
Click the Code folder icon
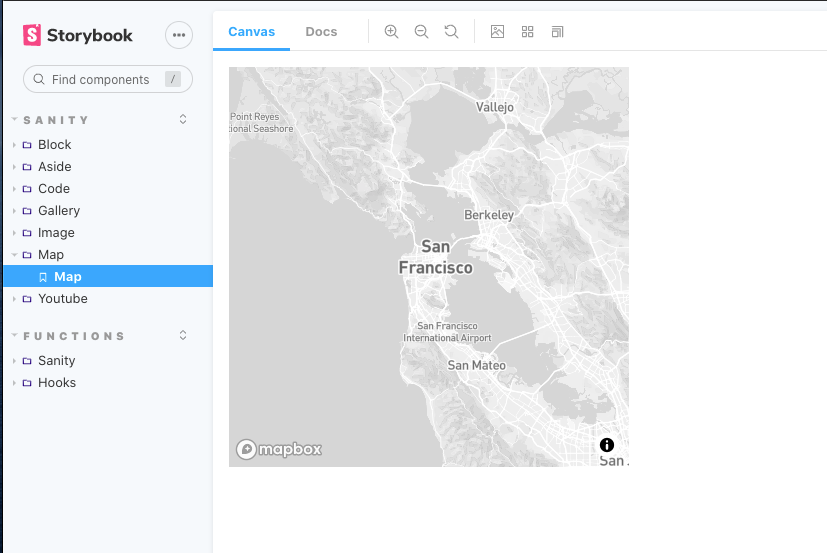tap(27, 189)
